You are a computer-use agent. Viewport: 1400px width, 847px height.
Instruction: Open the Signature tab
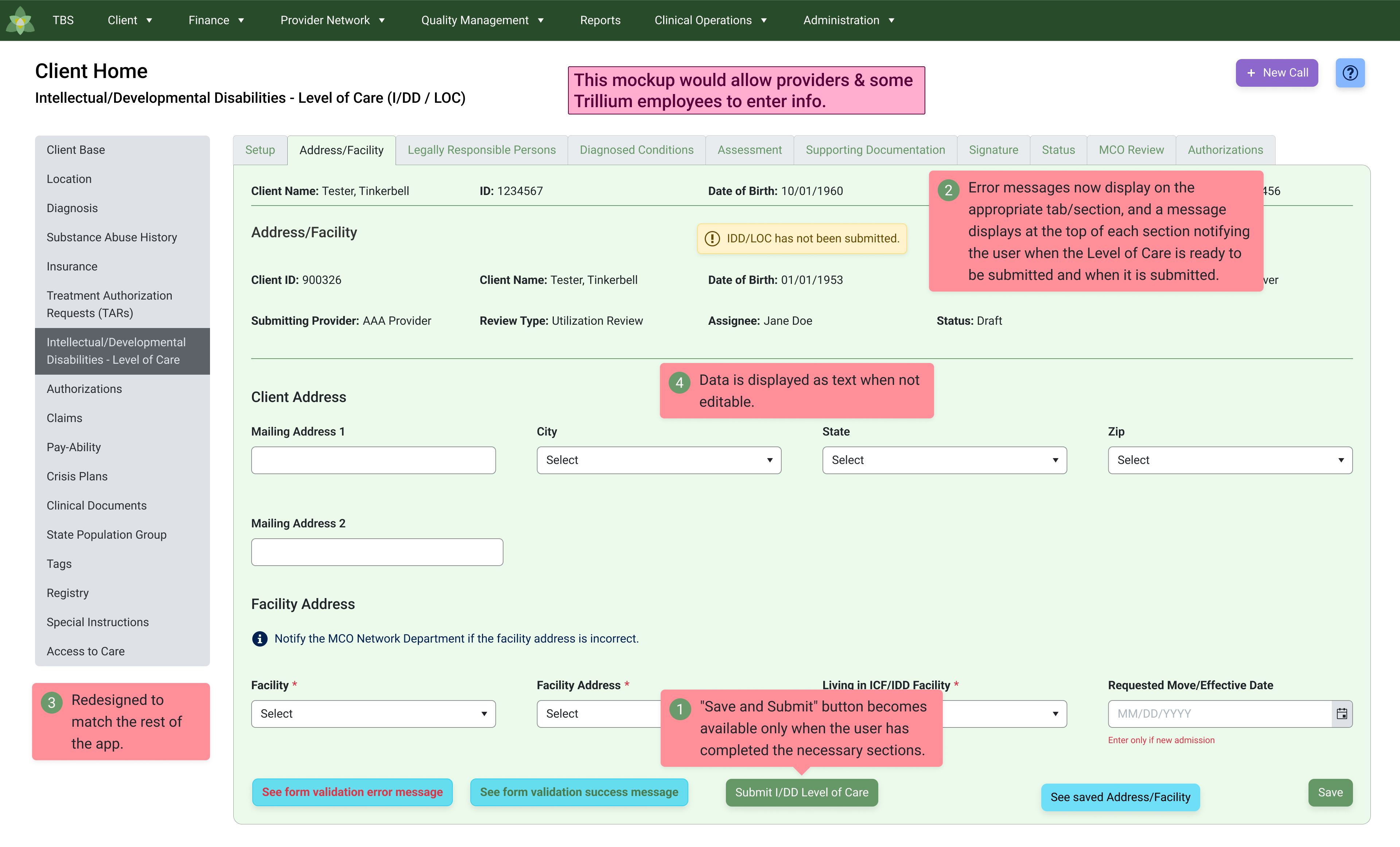(x=993, y=150)
